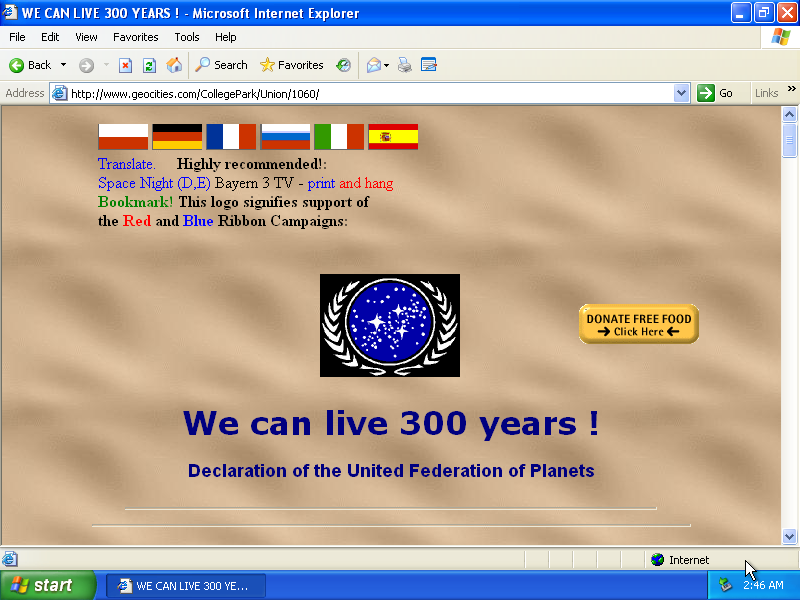Refresh the page with green arrows icon

[149, 65]
